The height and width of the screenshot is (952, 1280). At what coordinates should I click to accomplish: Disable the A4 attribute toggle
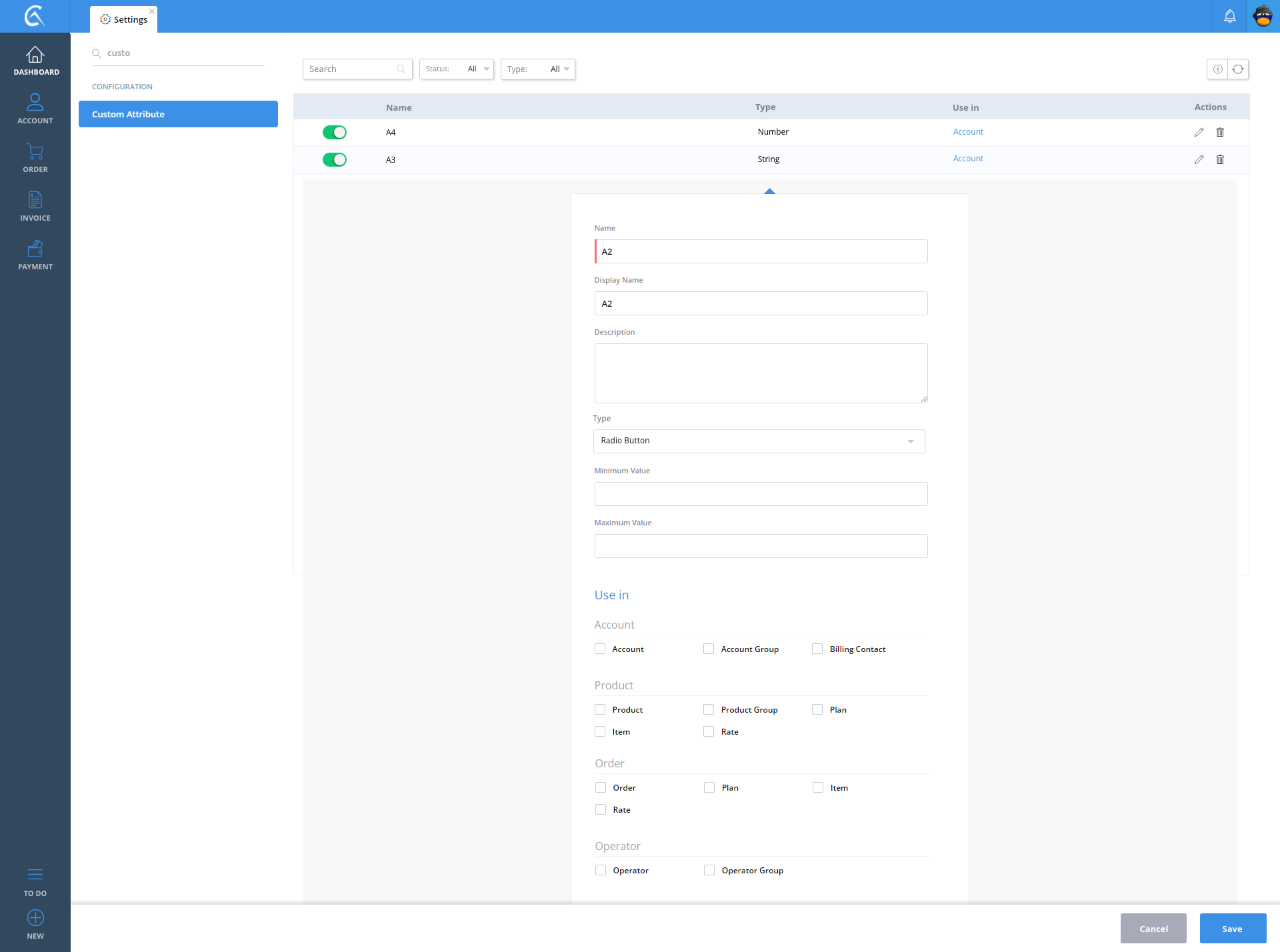tap(334, 132)
